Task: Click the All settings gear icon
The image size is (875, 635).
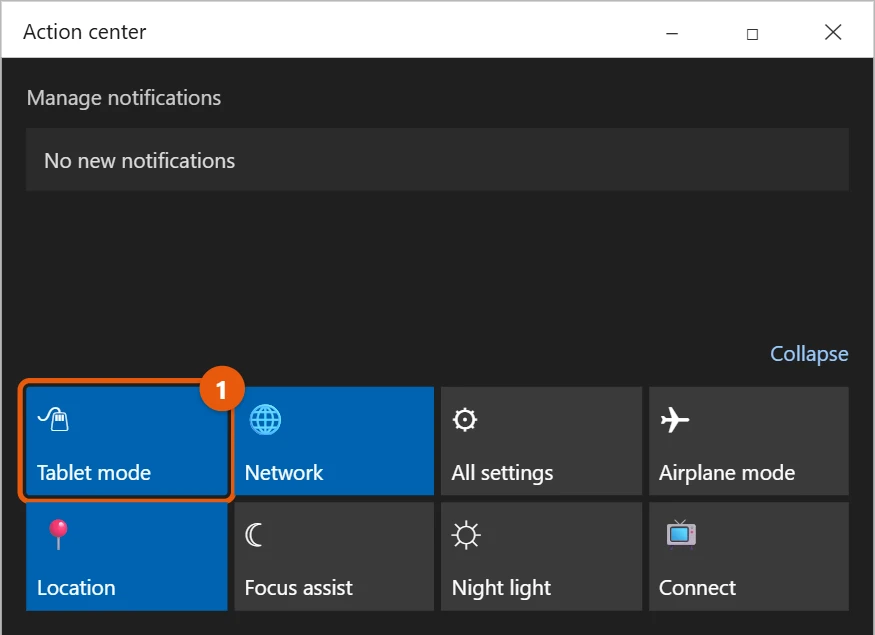Action: click(465, 420)
